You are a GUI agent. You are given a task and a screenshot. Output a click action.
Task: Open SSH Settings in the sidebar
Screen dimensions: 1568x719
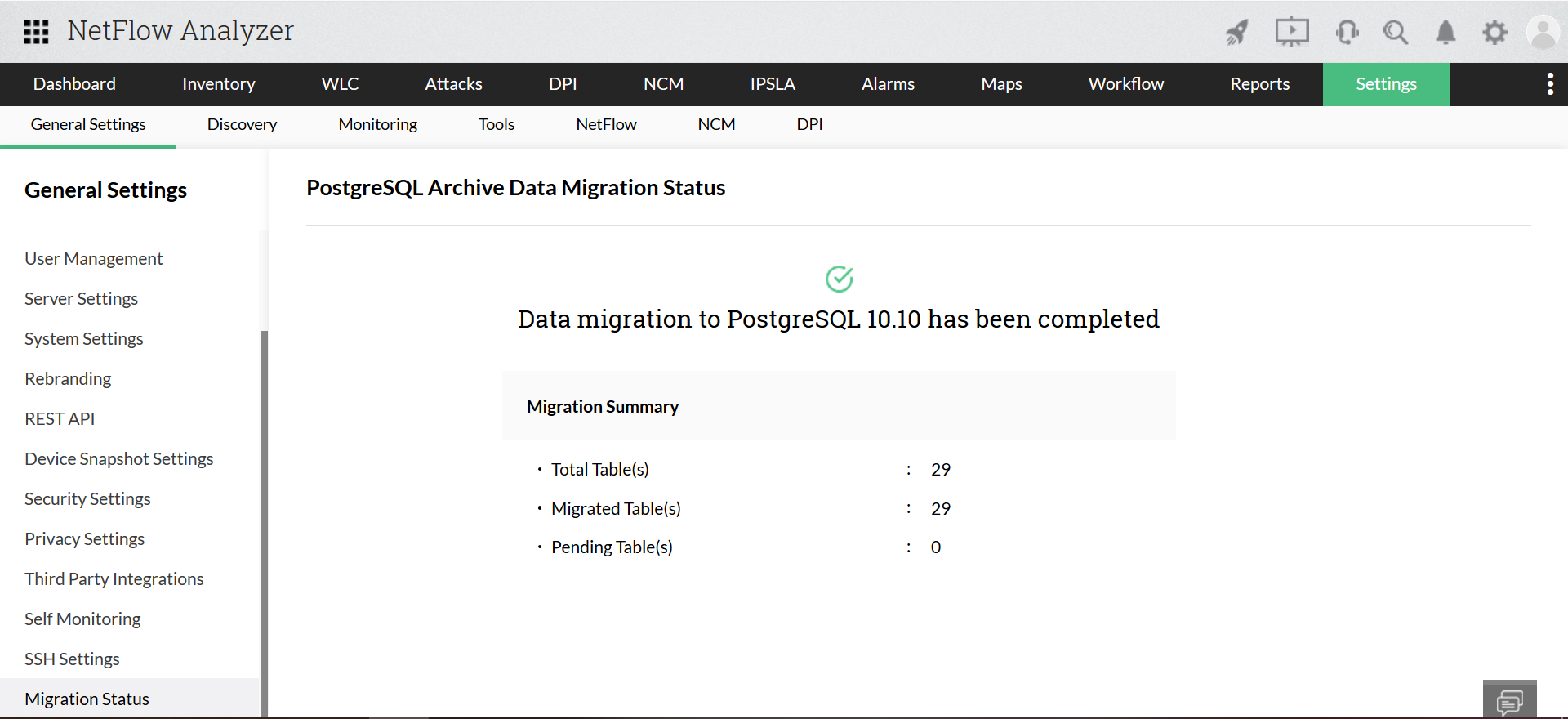pyautogui.click(x=72, y=659)
